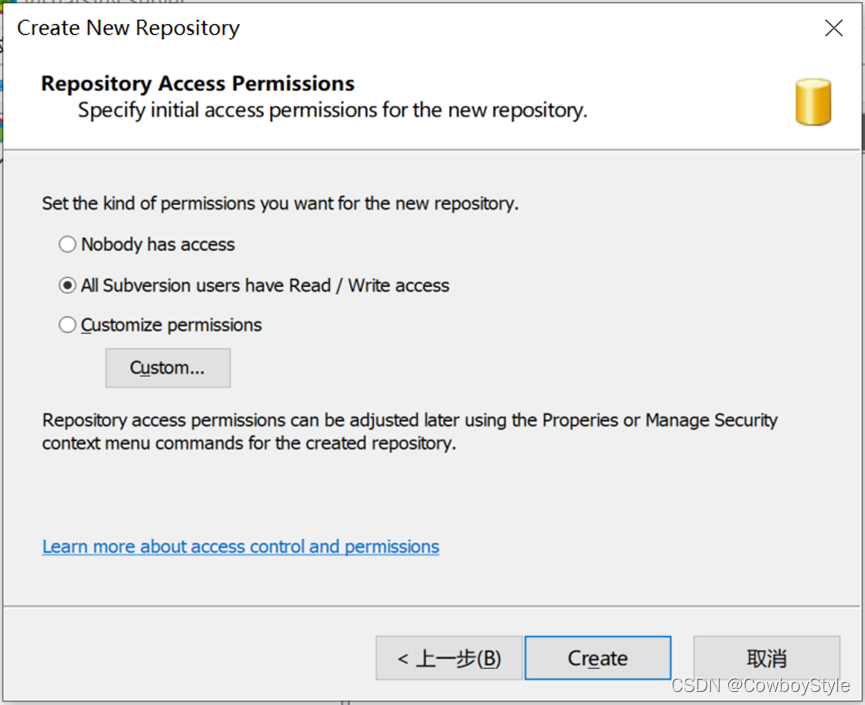Go back with the "上一步(B)" button
Viewport: 865px width, 705px height.
coord(449,658)
